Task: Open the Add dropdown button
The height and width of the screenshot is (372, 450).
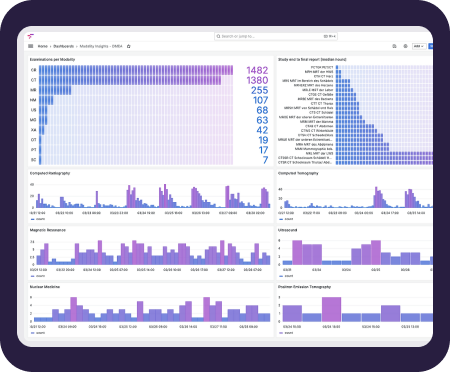Action: point(419,46)
